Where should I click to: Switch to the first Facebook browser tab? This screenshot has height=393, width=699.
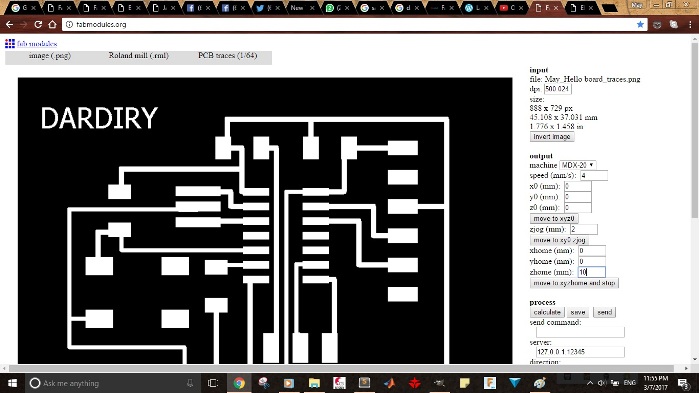point(198,8)
